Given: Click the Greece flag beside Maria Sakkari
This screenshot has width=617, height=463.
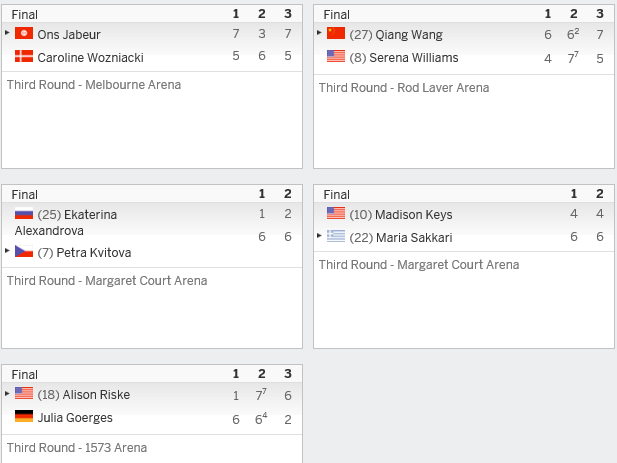Looking at the screenshot, I should coord(336,236).
